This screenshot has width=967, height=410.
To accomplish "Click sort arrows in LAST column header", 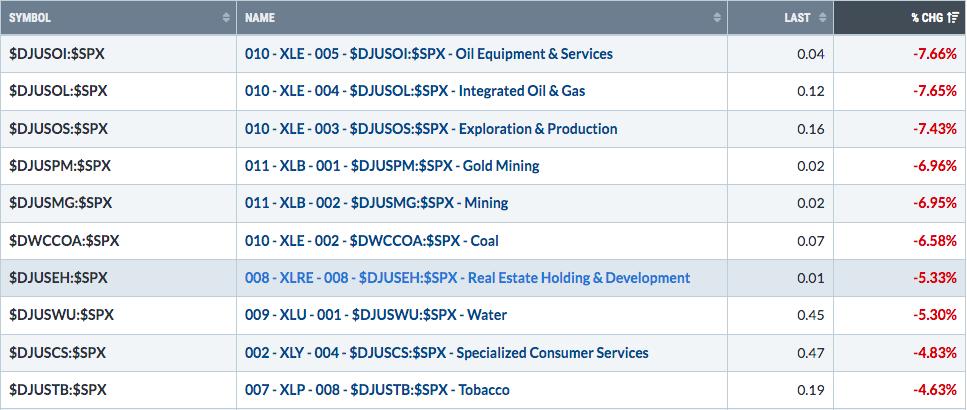I will pos(823,18).
